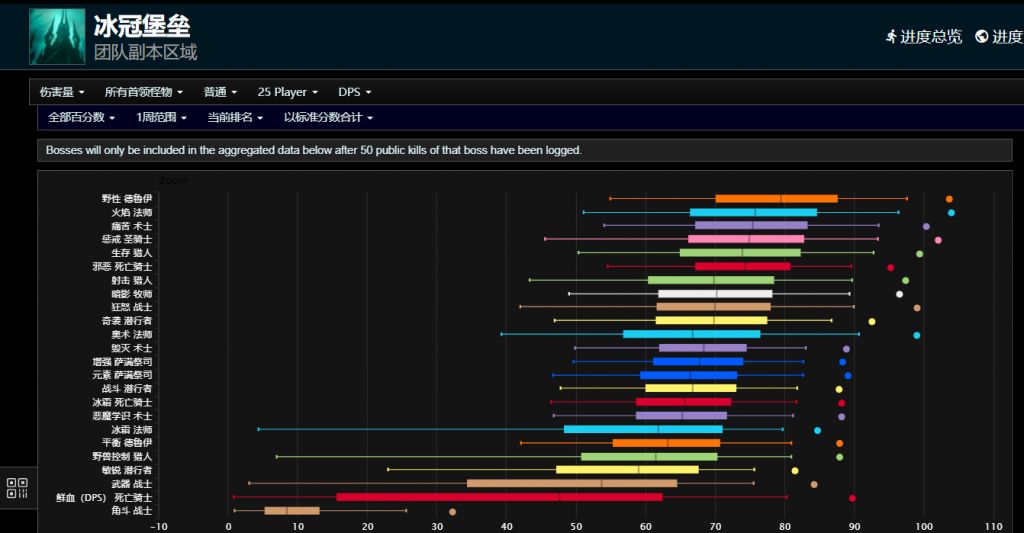This screenshot has width=1024, height=533.
Task: Click the running figure progress overview icon
Action: point(891,37)
